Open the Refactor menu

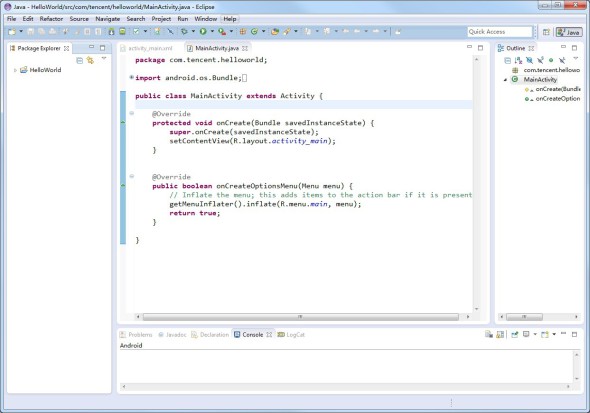(51, 19)
